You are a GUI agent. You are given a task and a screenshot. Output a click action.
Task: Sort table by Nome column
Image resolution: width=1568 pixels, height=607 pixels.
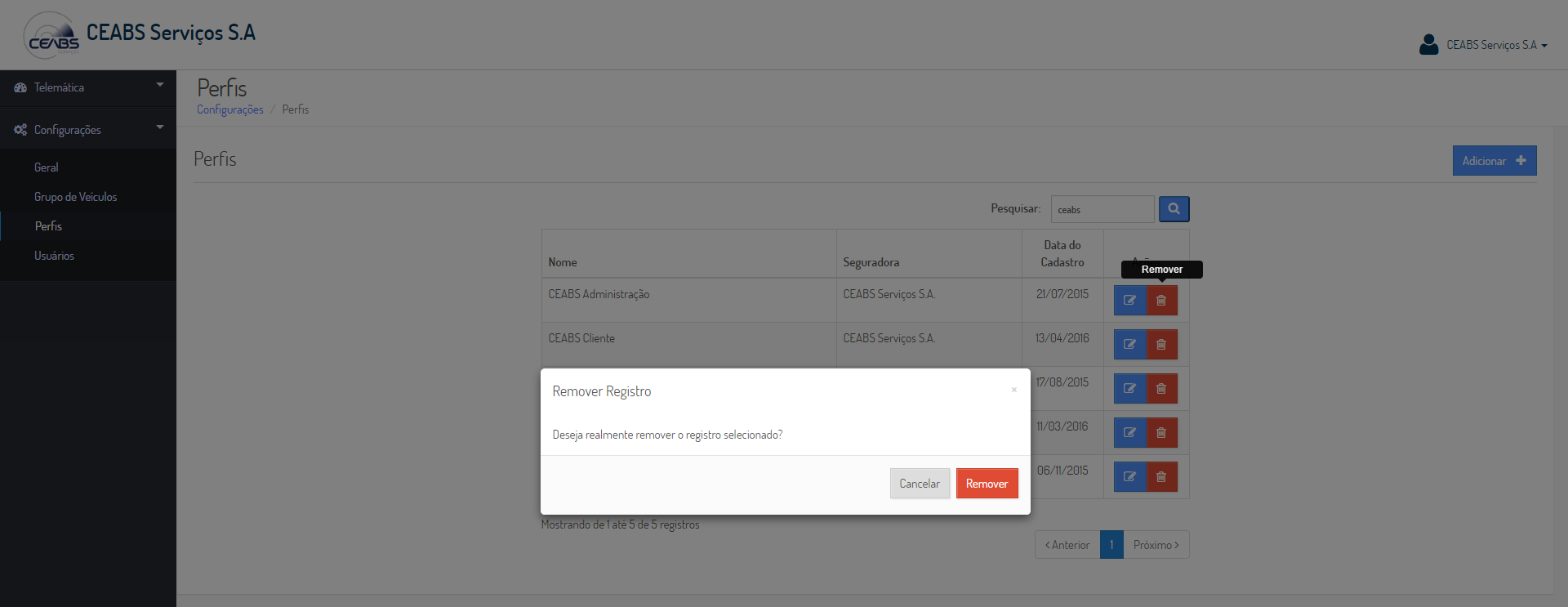point(688,254)
